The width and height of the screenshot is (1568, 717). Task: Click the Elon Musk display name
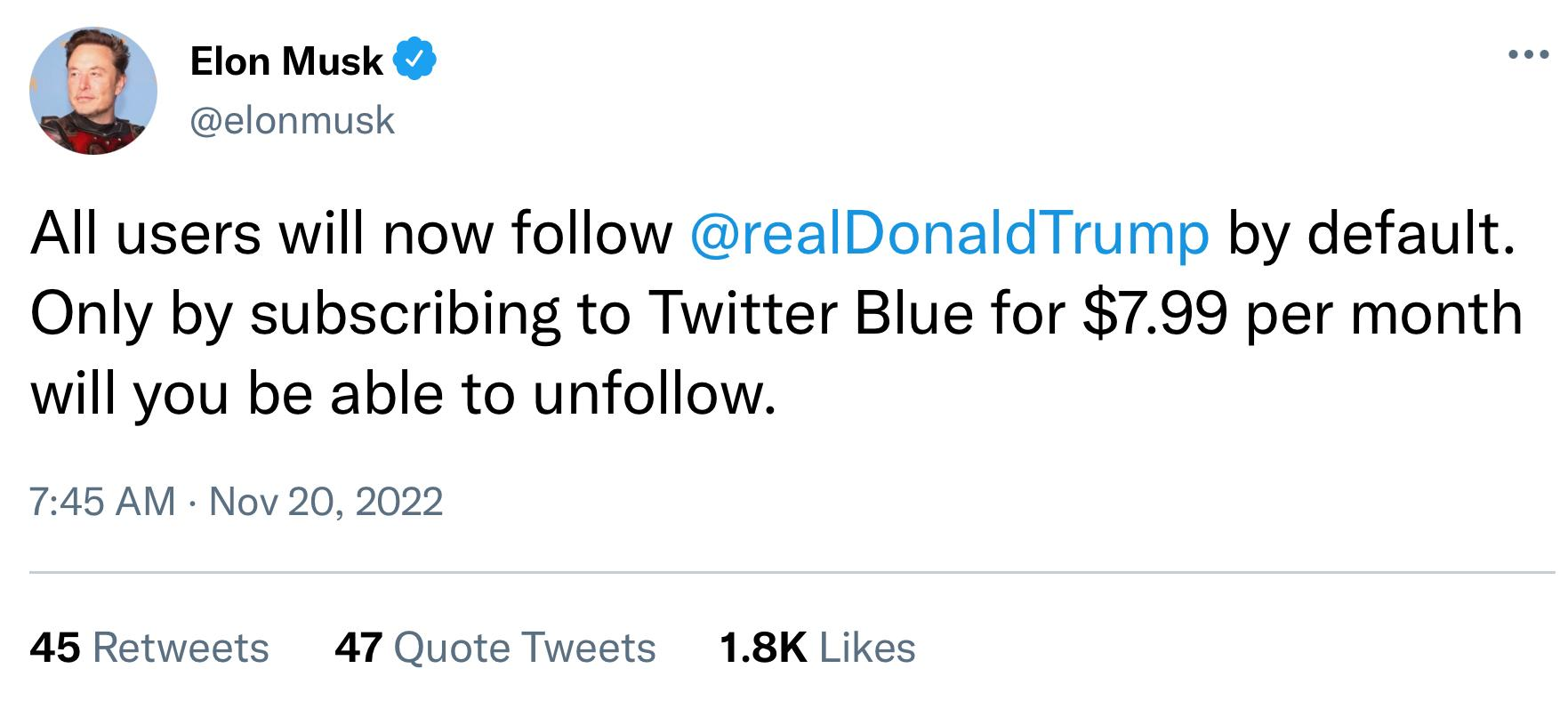[285, 61]
